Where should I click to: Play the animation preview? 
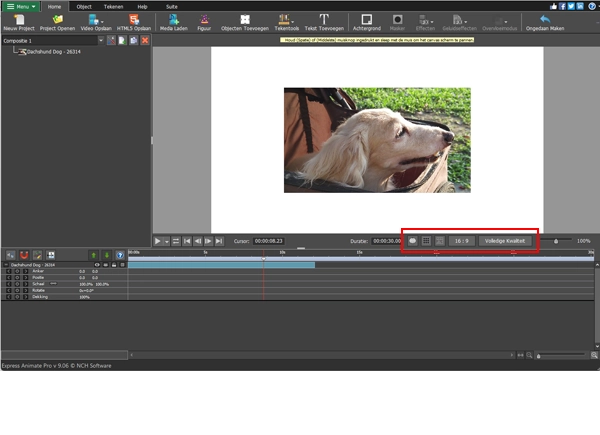coord(158,241)
